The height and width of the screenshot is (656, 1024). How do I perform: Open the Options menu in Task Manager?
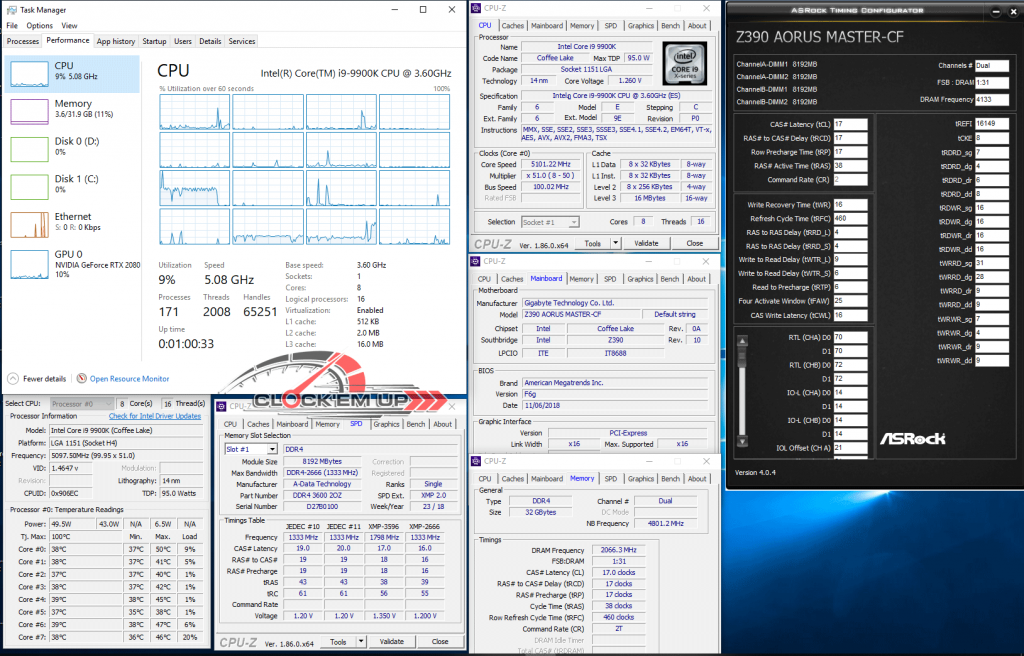[40, 25]
